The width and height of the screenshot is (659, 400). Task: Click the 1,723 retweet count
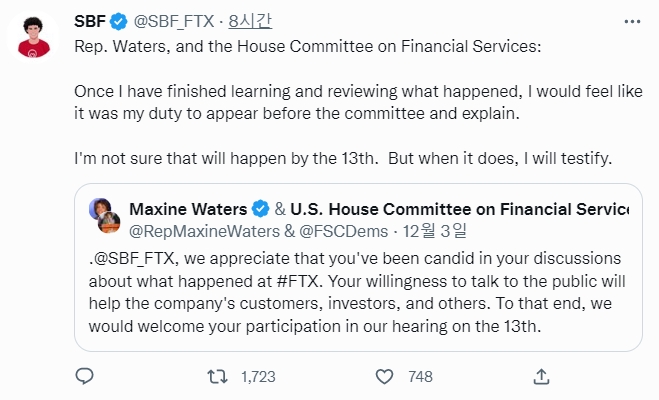(258, 376)
